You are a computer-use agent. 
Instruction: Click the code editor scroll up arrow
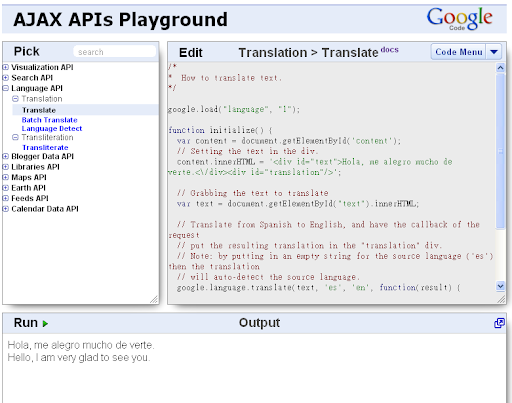tap(500, 68)
